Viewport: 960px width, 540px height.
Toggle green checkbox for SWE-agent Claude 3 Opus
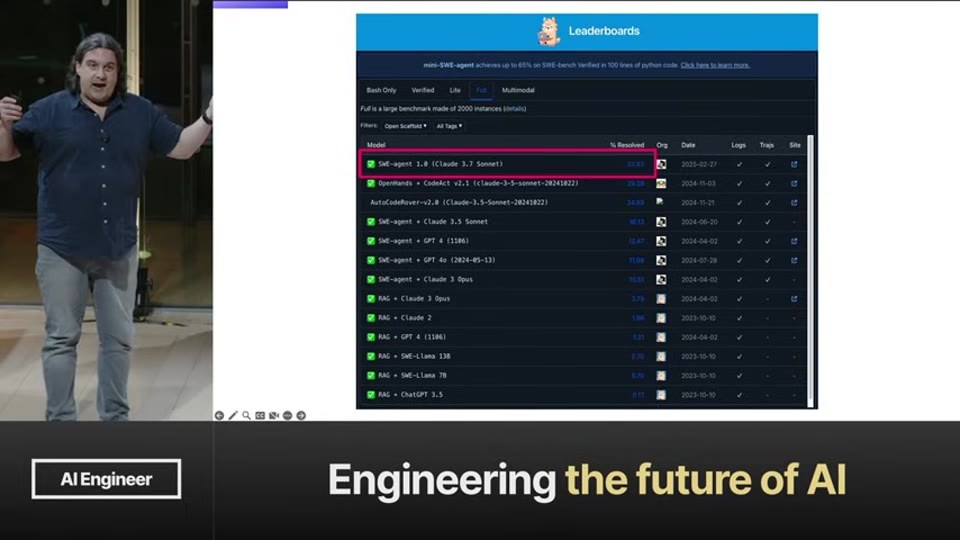[x=371, y=279]
